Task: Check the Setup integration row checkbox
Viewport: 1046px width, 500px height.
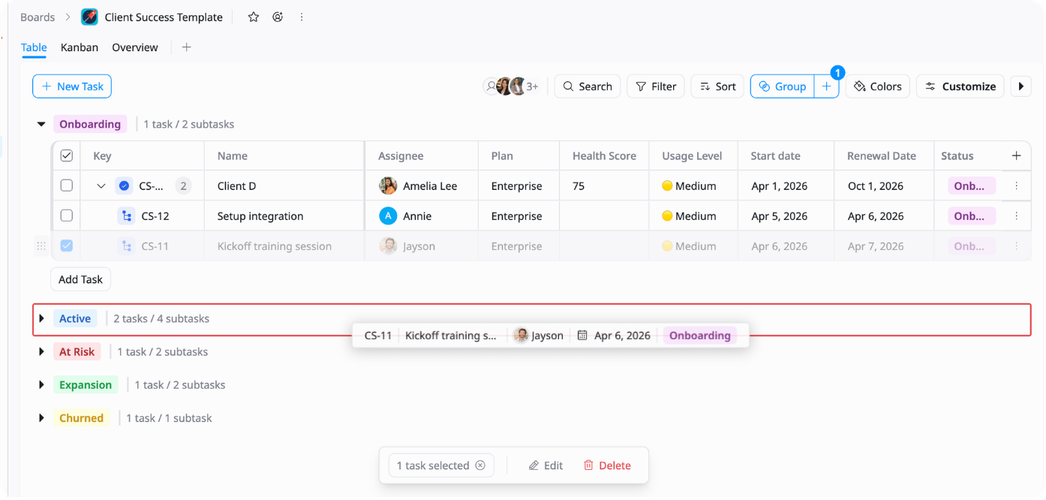Action: (67, 216)
